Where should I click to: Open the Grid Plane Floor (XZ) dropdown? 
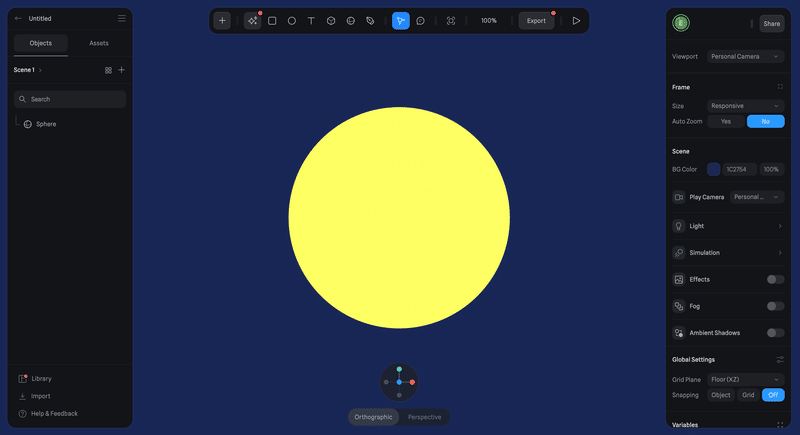[745, 379]
